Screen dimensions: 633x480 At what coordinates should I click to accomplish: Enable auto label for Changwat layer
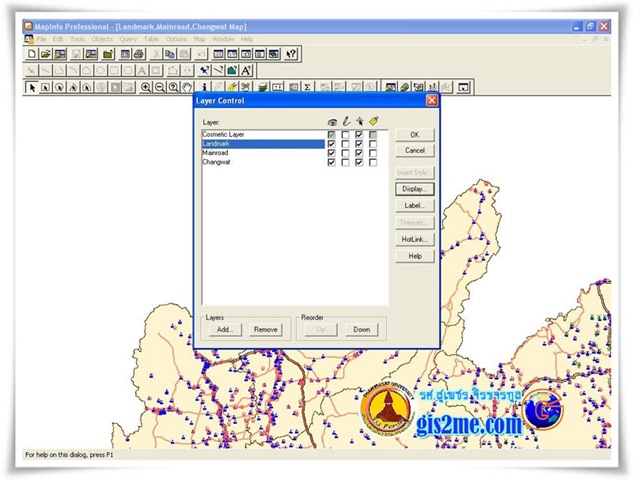[x=373, y=162]
